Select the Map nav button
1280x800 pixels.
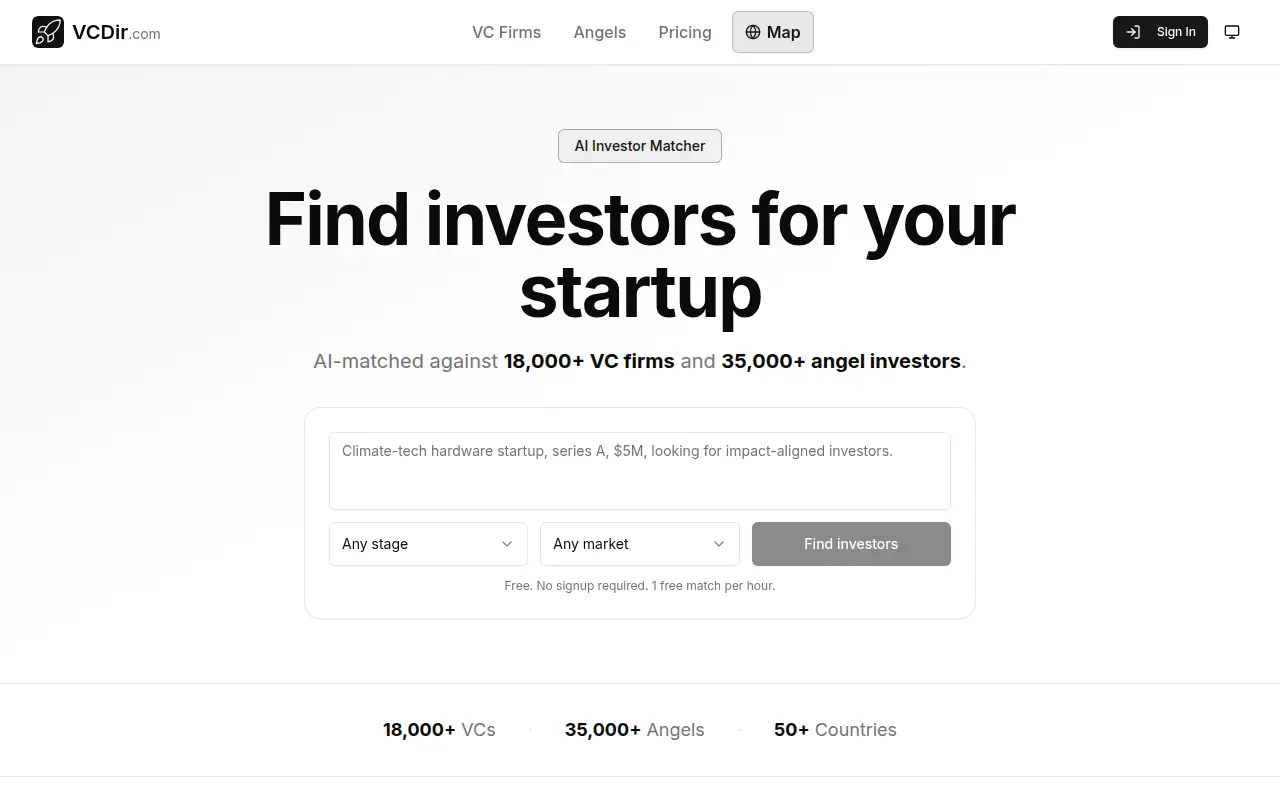pyautogui.click(x=773, y=32)
